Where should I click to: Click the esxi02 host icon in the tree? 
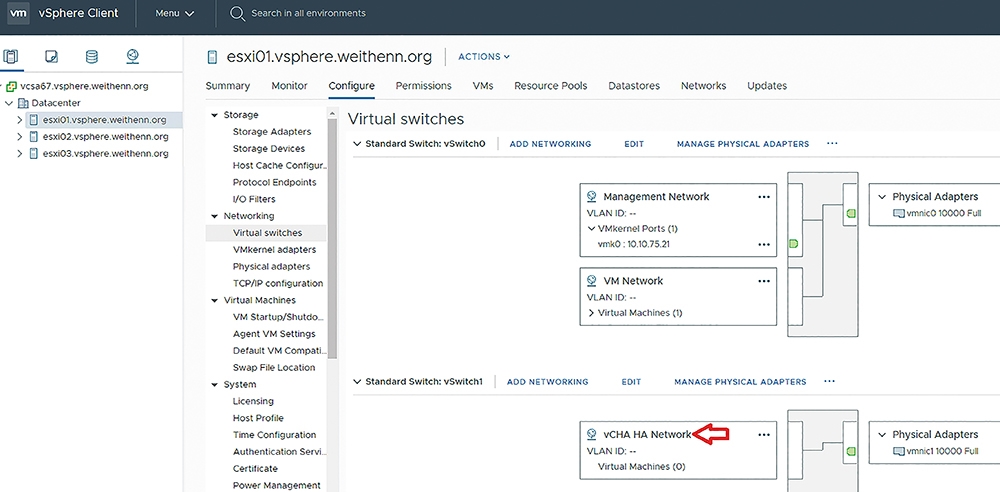(34, 137)
